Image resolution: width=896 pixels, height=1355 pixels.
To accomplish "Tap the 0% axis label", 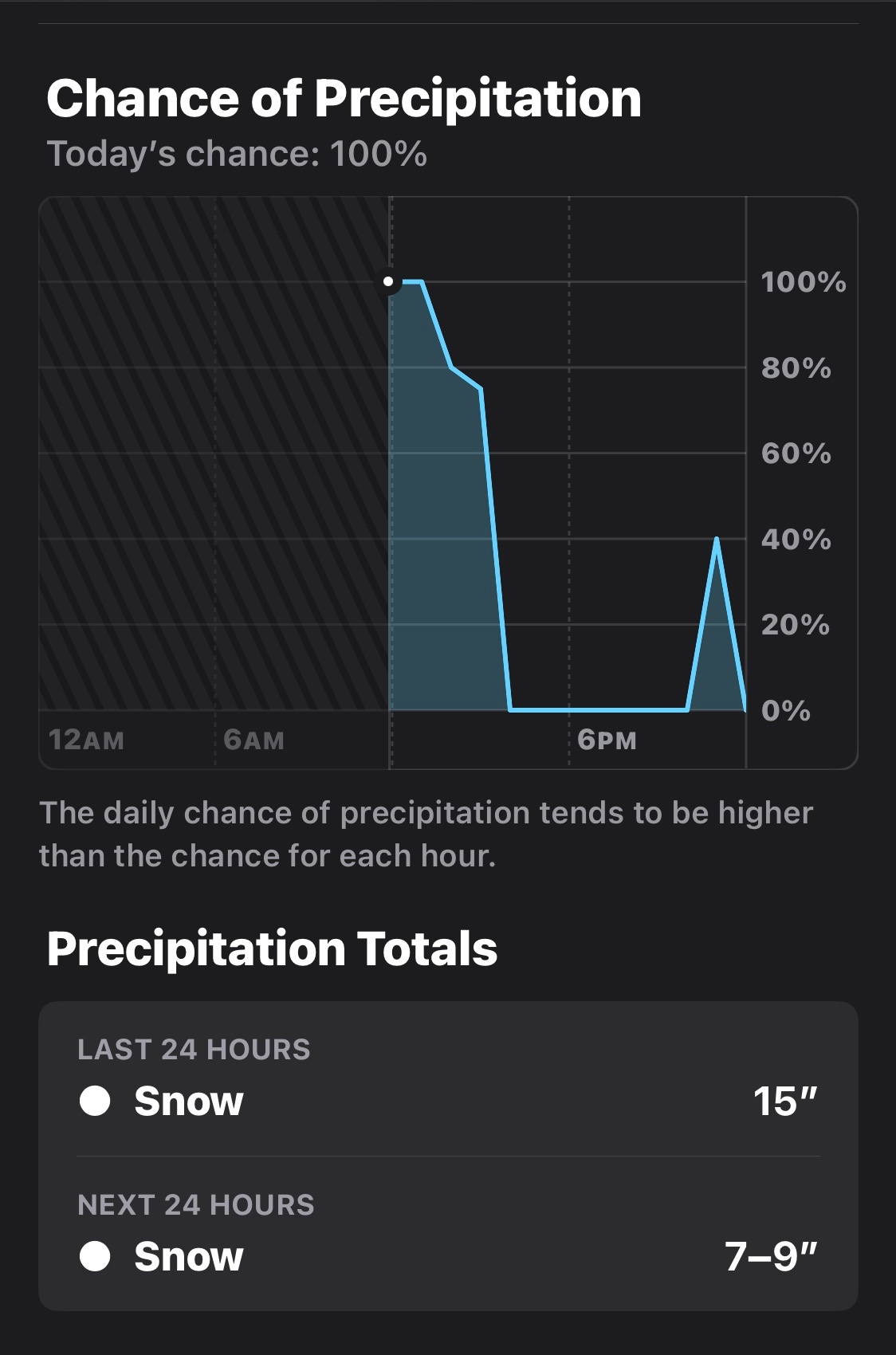I will (x=785, y=710).
